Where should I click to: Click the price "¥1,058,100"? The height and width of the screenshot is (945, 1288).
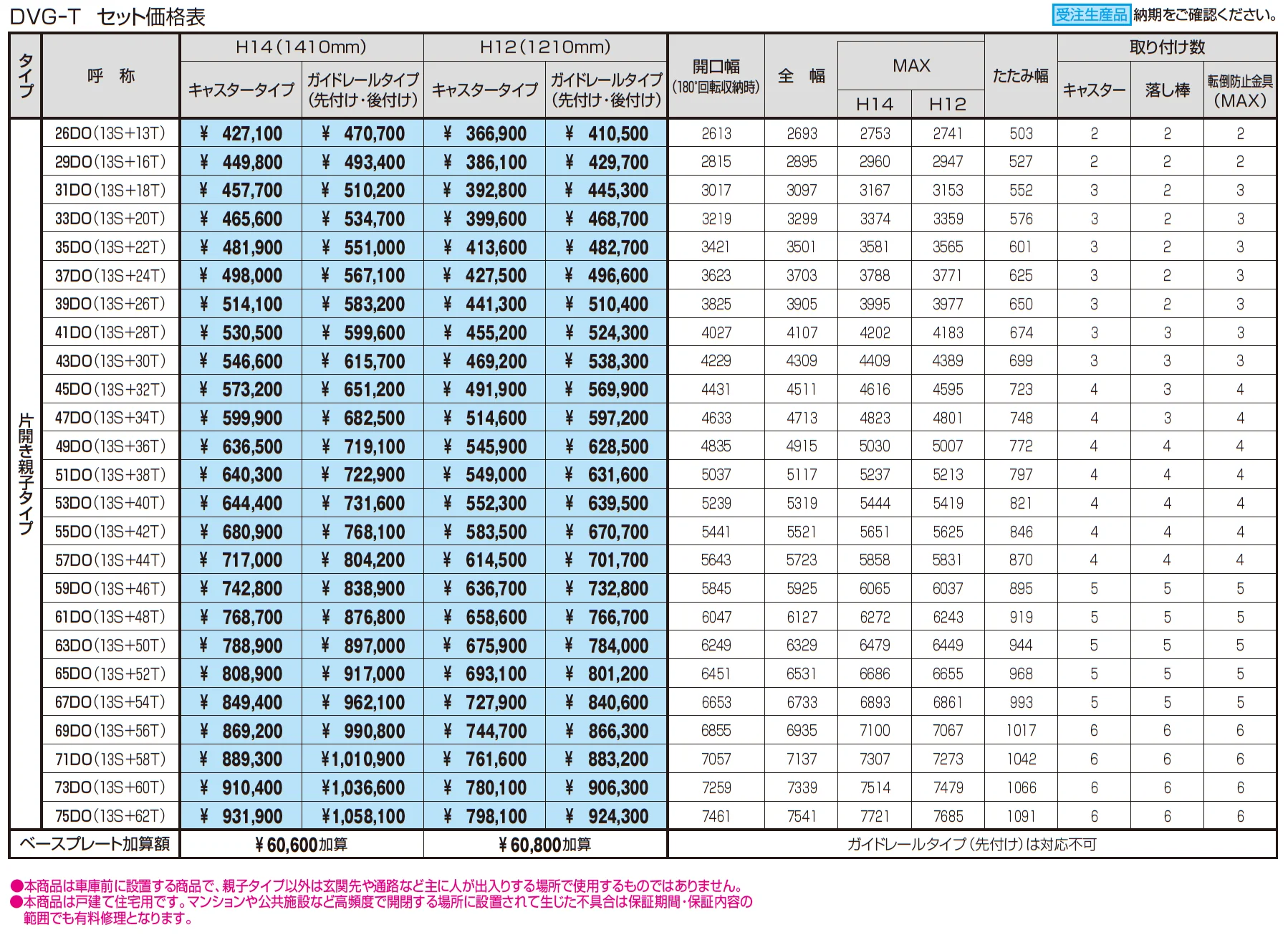[363, 816]
